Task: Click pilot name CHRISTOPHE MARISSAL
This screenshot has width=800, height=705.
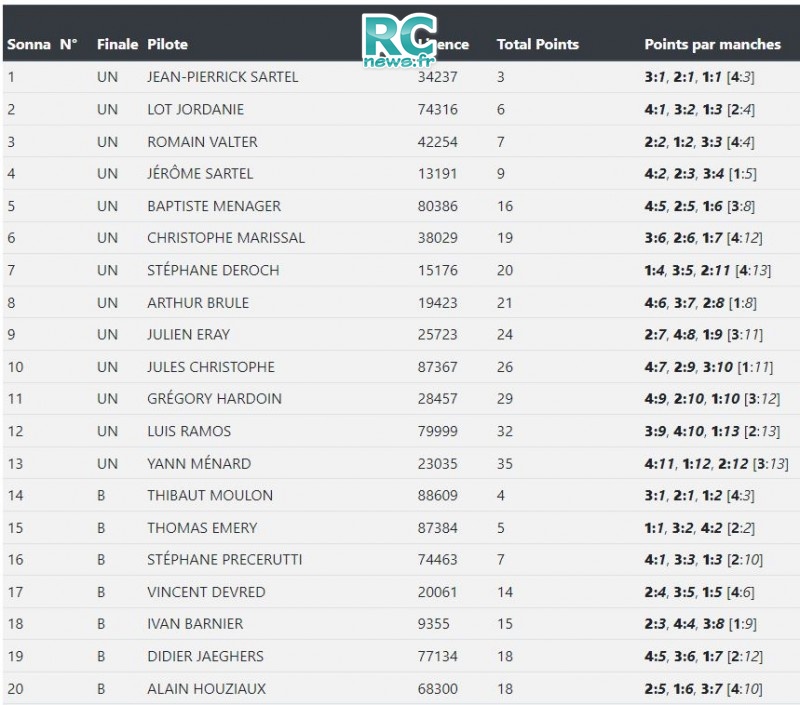Action: tap(226, 238)
